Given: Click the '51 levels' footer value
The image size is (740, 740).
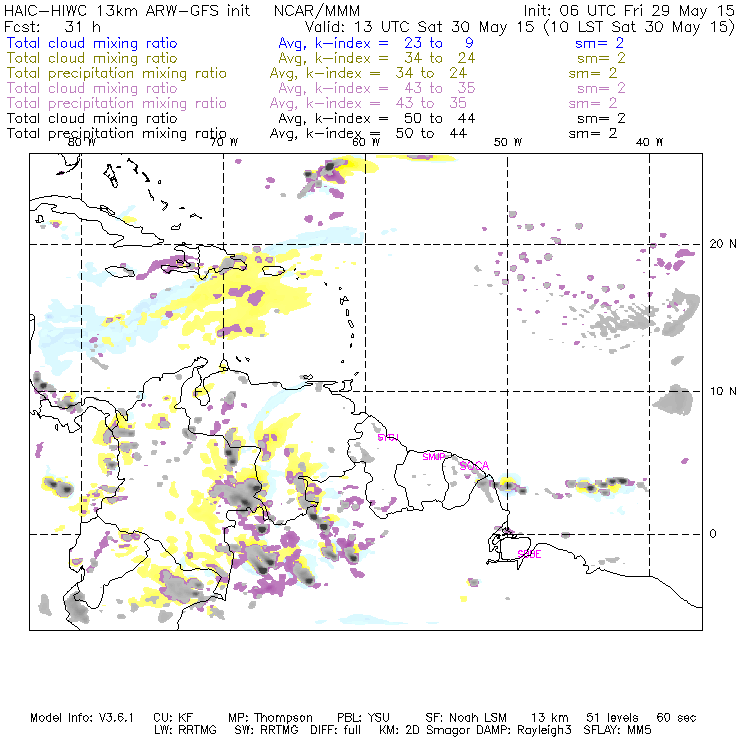Looking at the screenshot, I should (x=612, y=718).
